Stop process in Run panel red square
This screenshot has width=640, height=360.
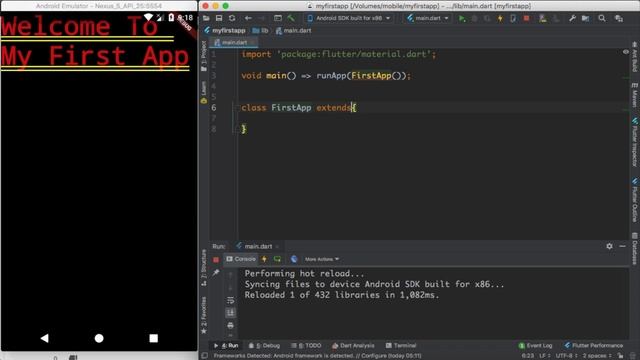click(216, 260)
